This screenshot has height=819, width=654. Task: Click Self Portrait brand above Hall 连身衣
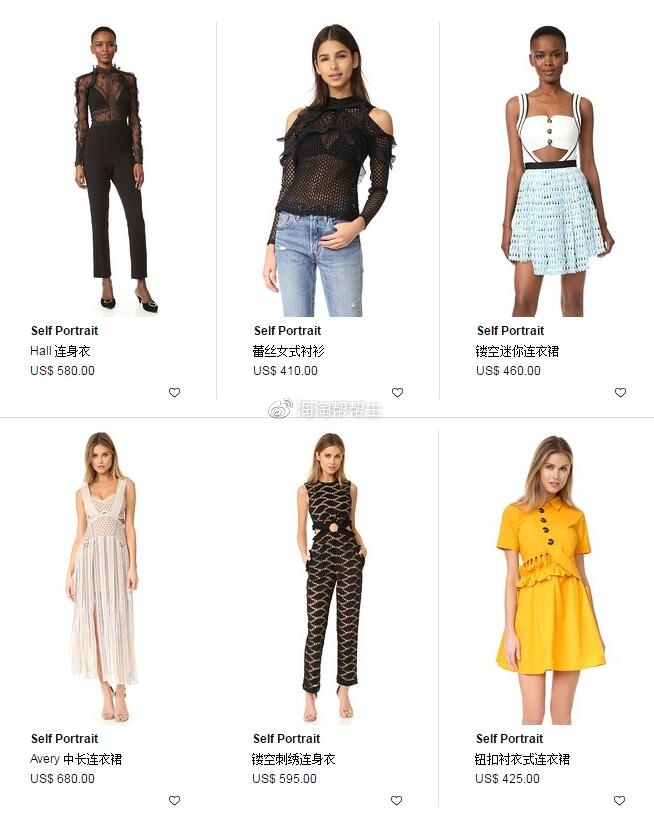click(64, 331)
